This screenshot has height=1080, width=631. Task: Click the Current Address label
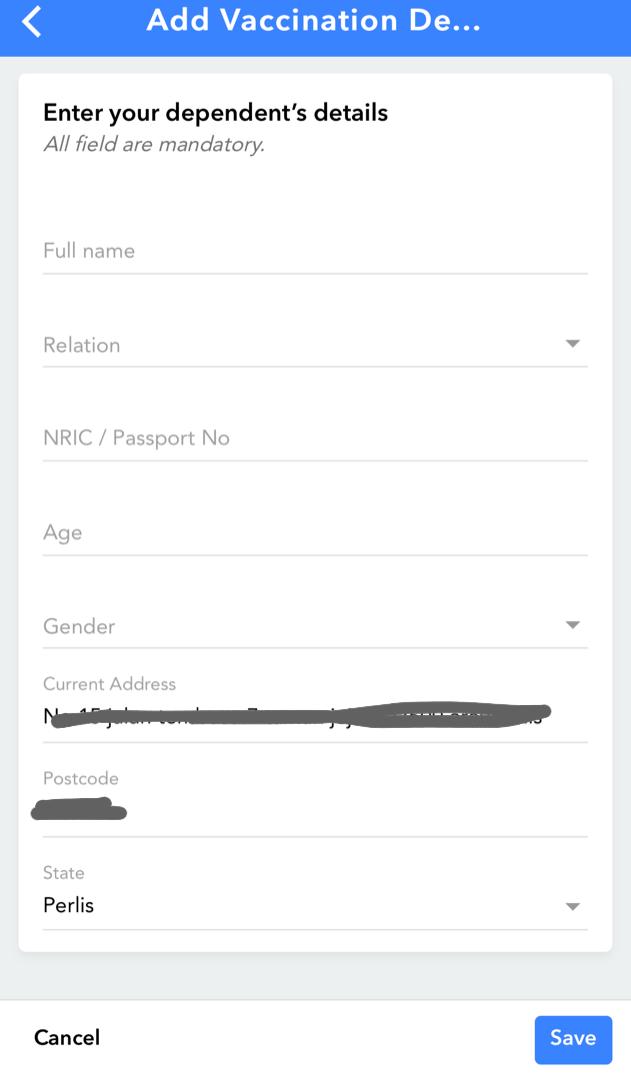tap(109, 684)
